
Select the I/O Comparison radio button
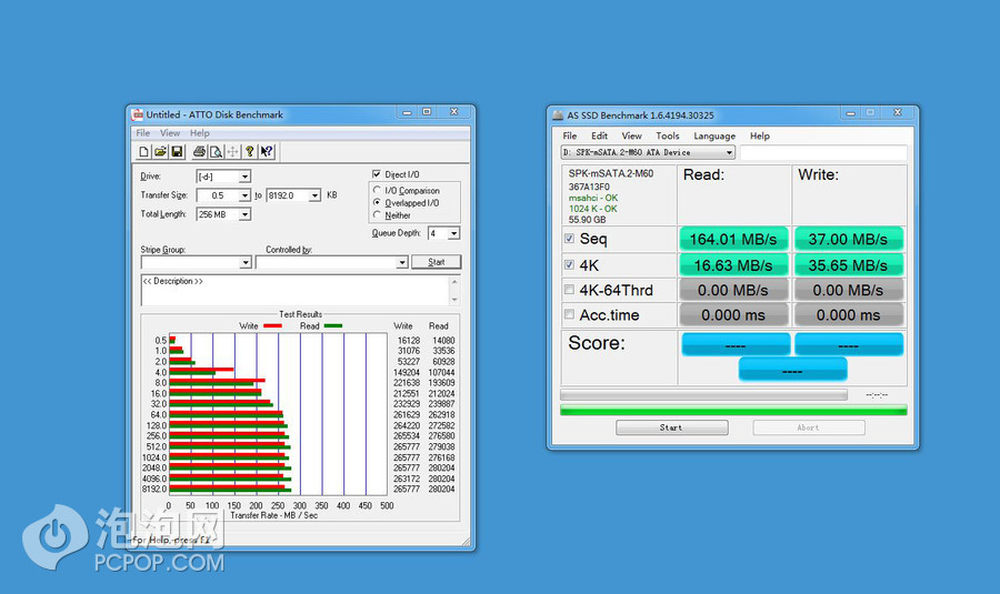click(377, 190)
